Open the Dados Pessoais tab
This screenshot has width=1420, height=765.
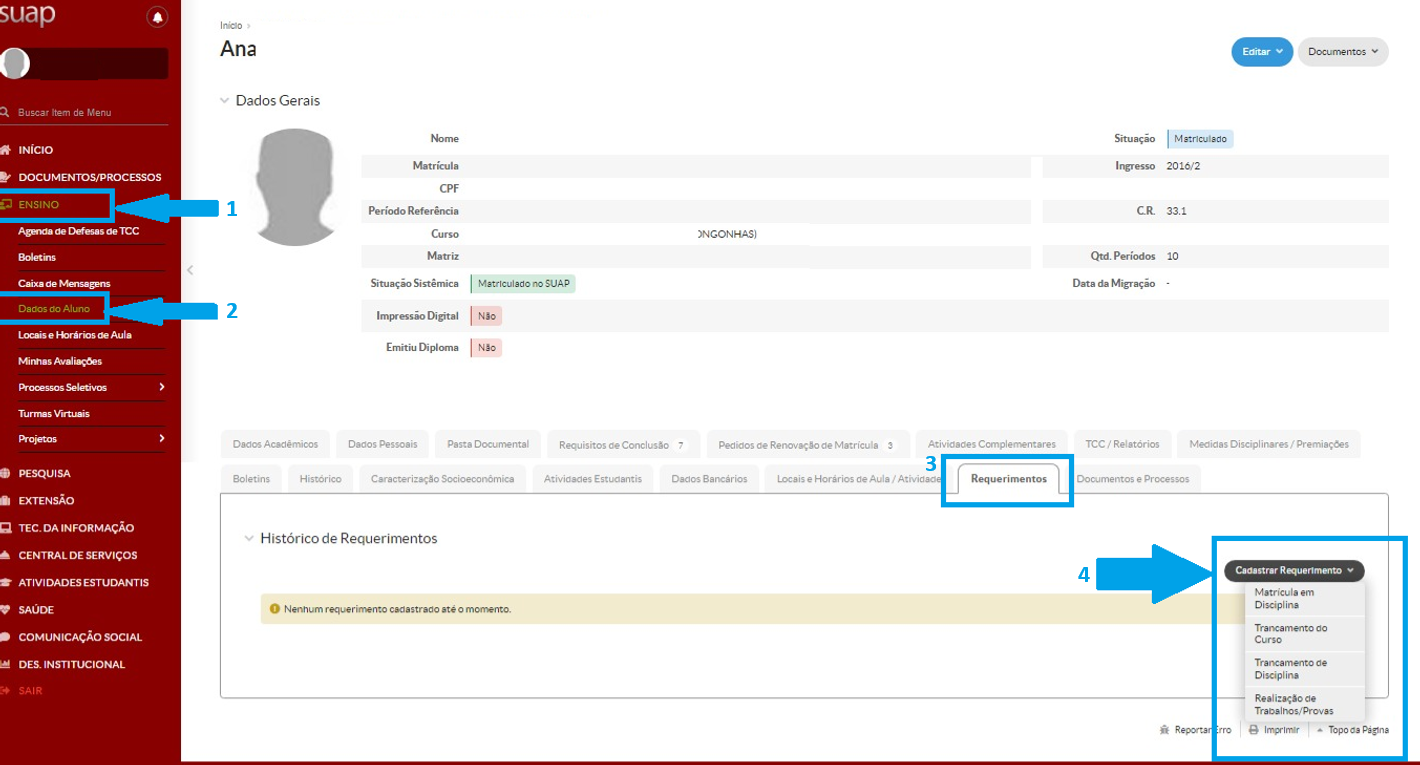tap(383, 444)
